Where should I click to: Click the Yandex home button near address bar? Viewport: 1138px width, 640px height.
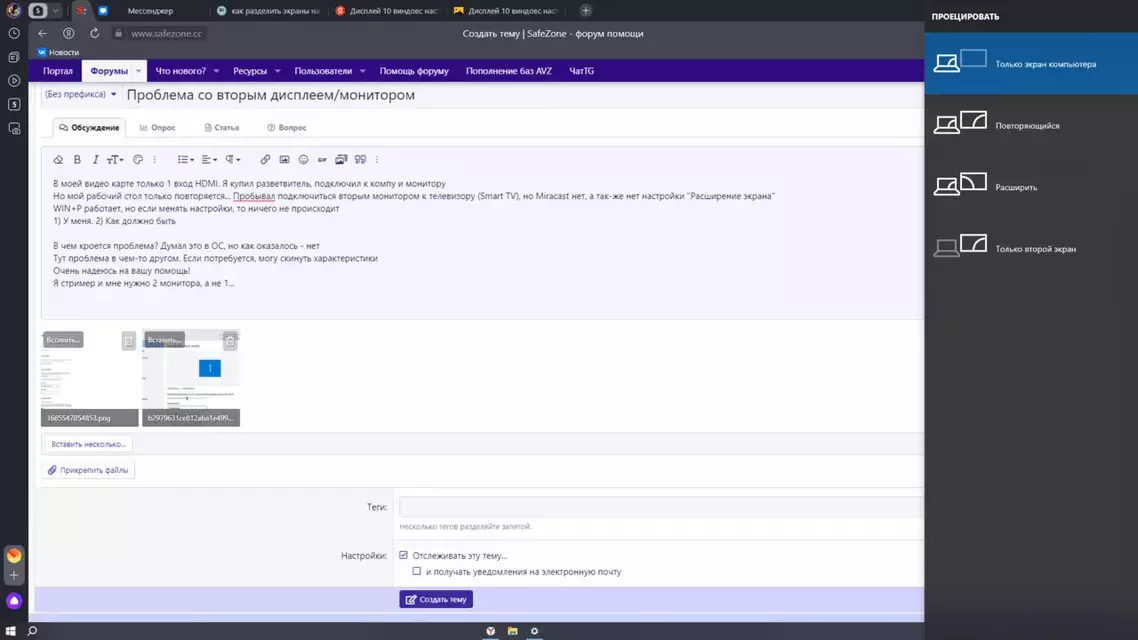(68, 33)
